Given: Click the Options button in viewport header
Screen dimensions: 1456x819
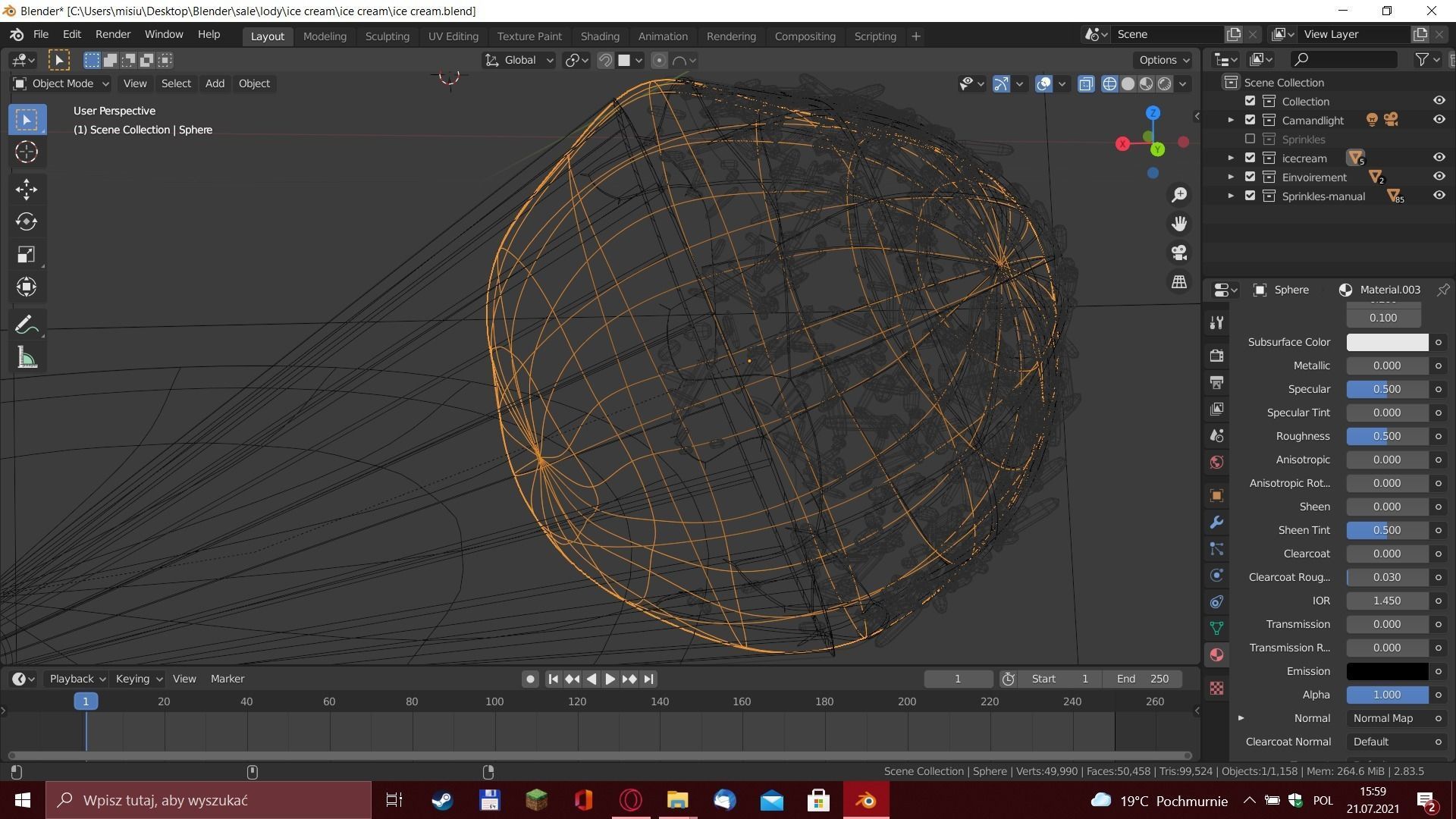Looking at the screenshot, I should pos(1163,60).
